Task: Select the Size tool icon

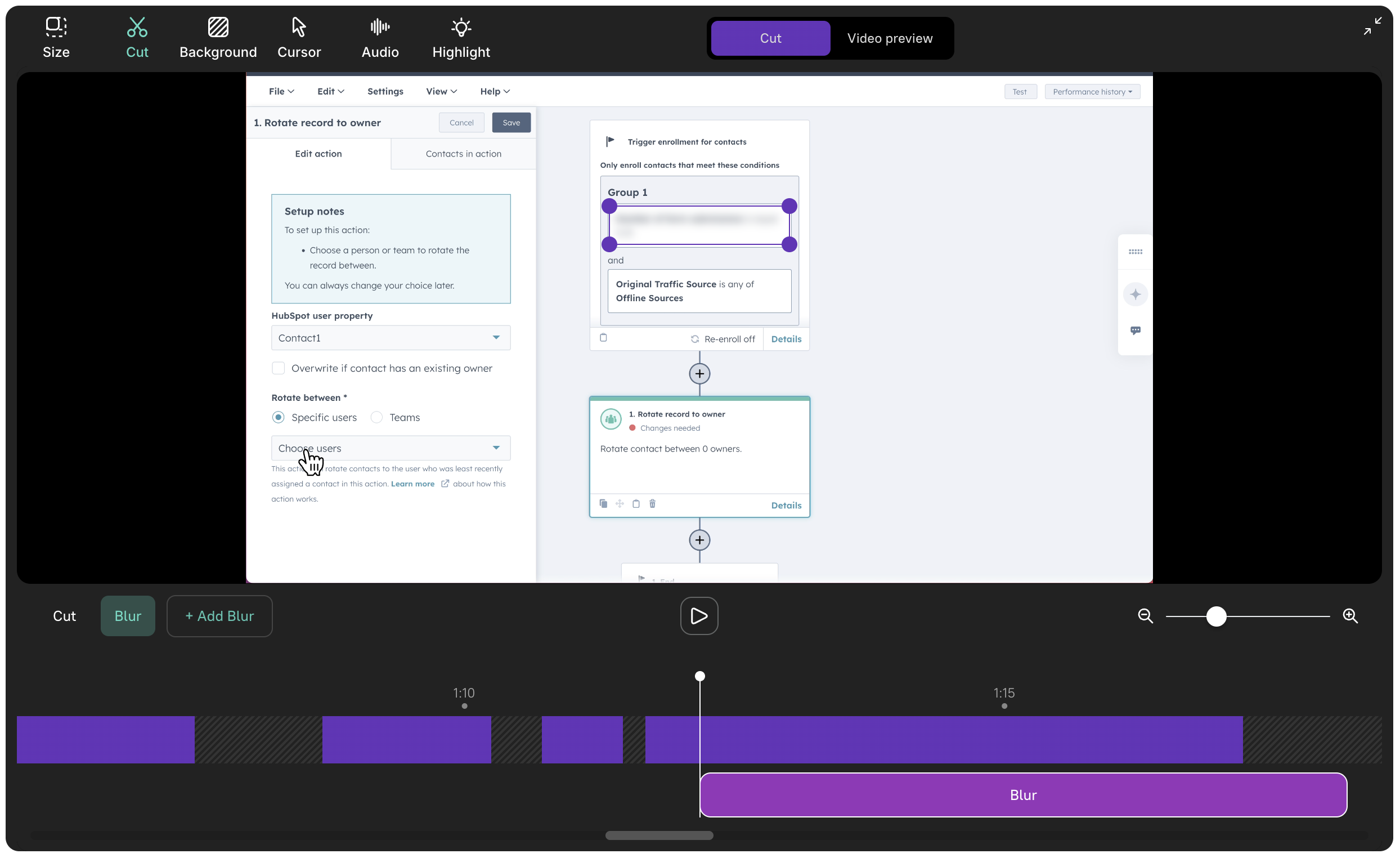Action: (56, 26)
